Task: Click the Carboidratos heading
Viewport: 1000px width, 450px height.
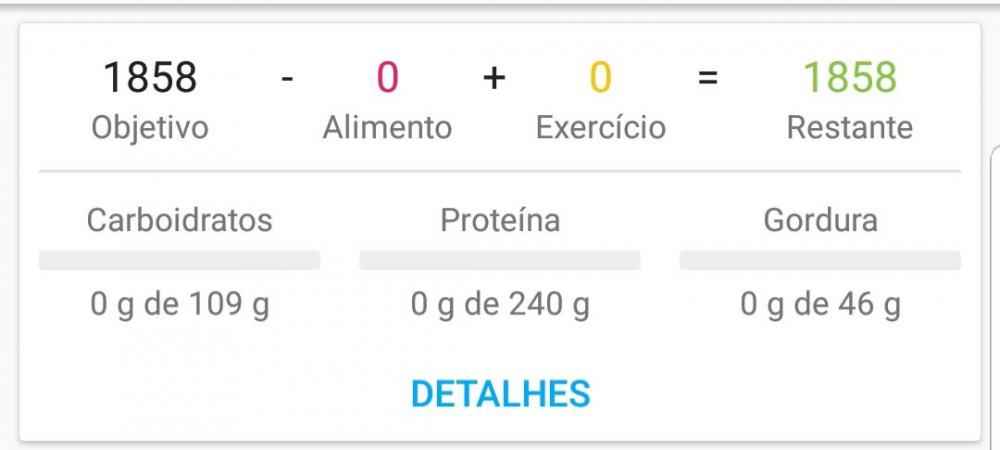Action: pos(180,220)
